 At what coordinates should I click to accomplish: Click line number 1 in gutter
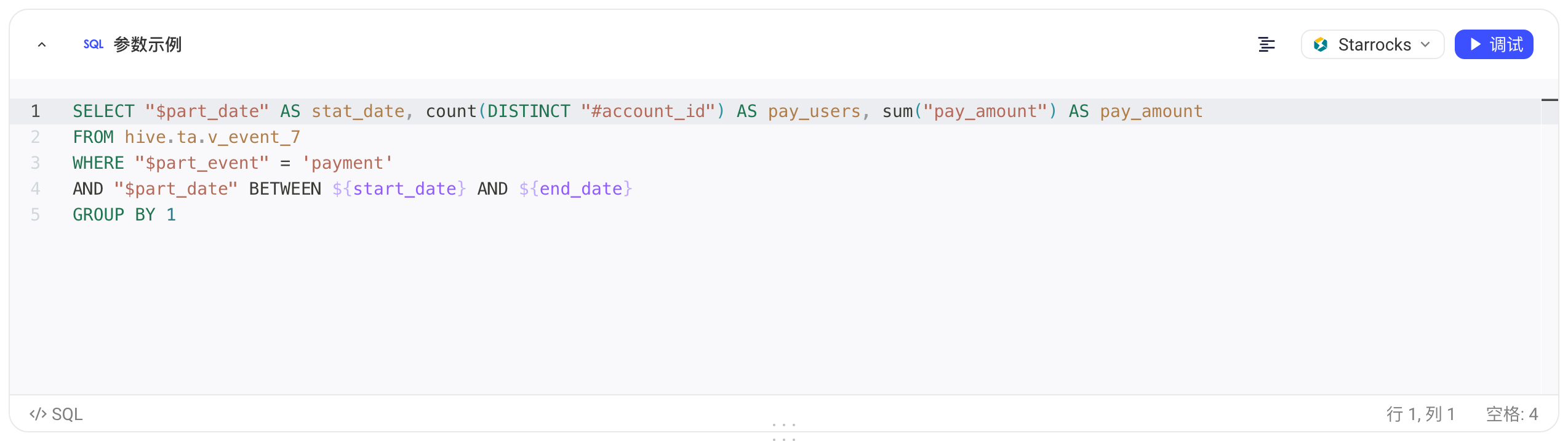(x=35, y=111)
